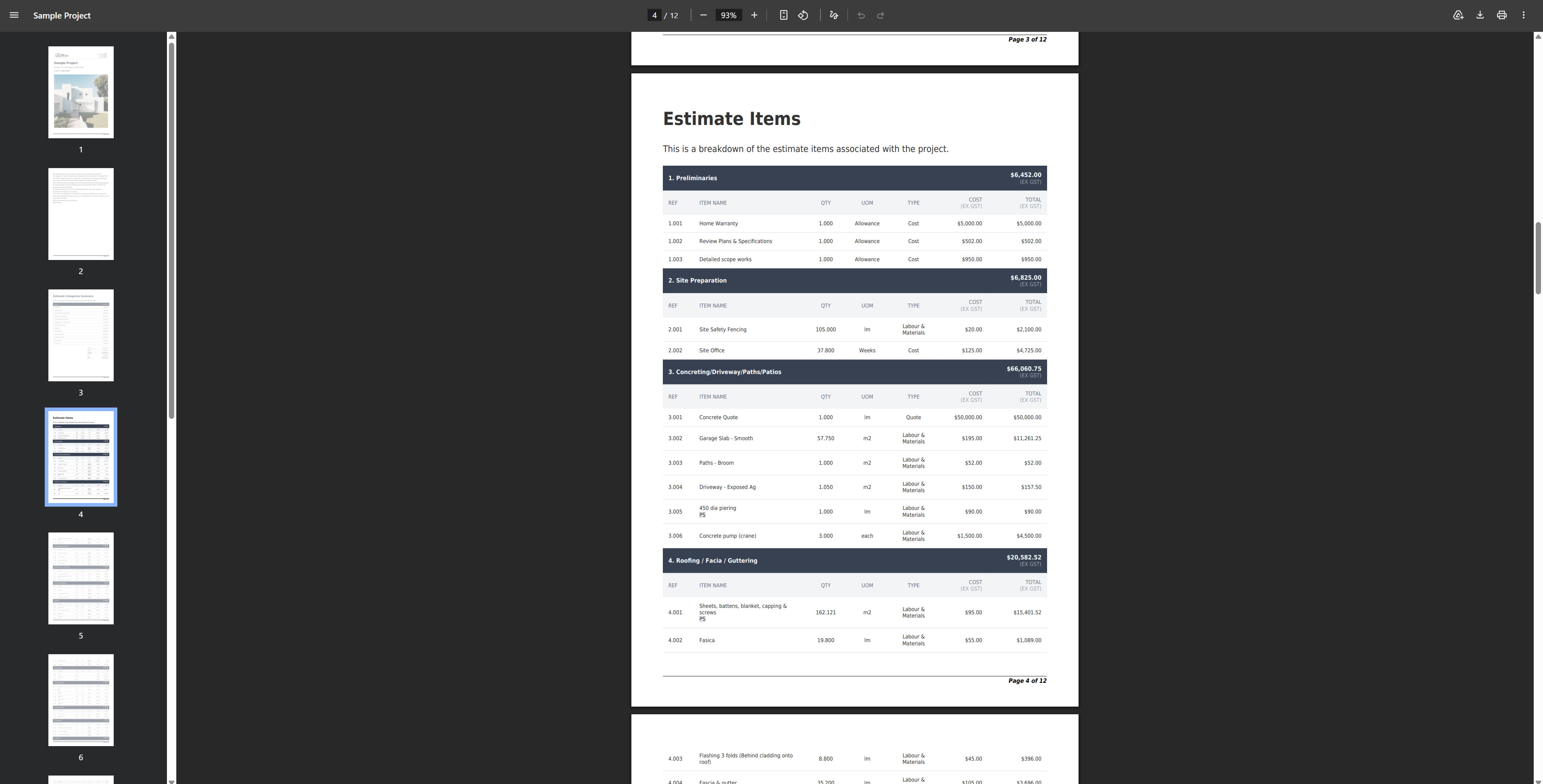This screenshot has height=784, width=1543.
Task: Click the $6,825.00 Site Preparation total
Action: pos(1025,277)
